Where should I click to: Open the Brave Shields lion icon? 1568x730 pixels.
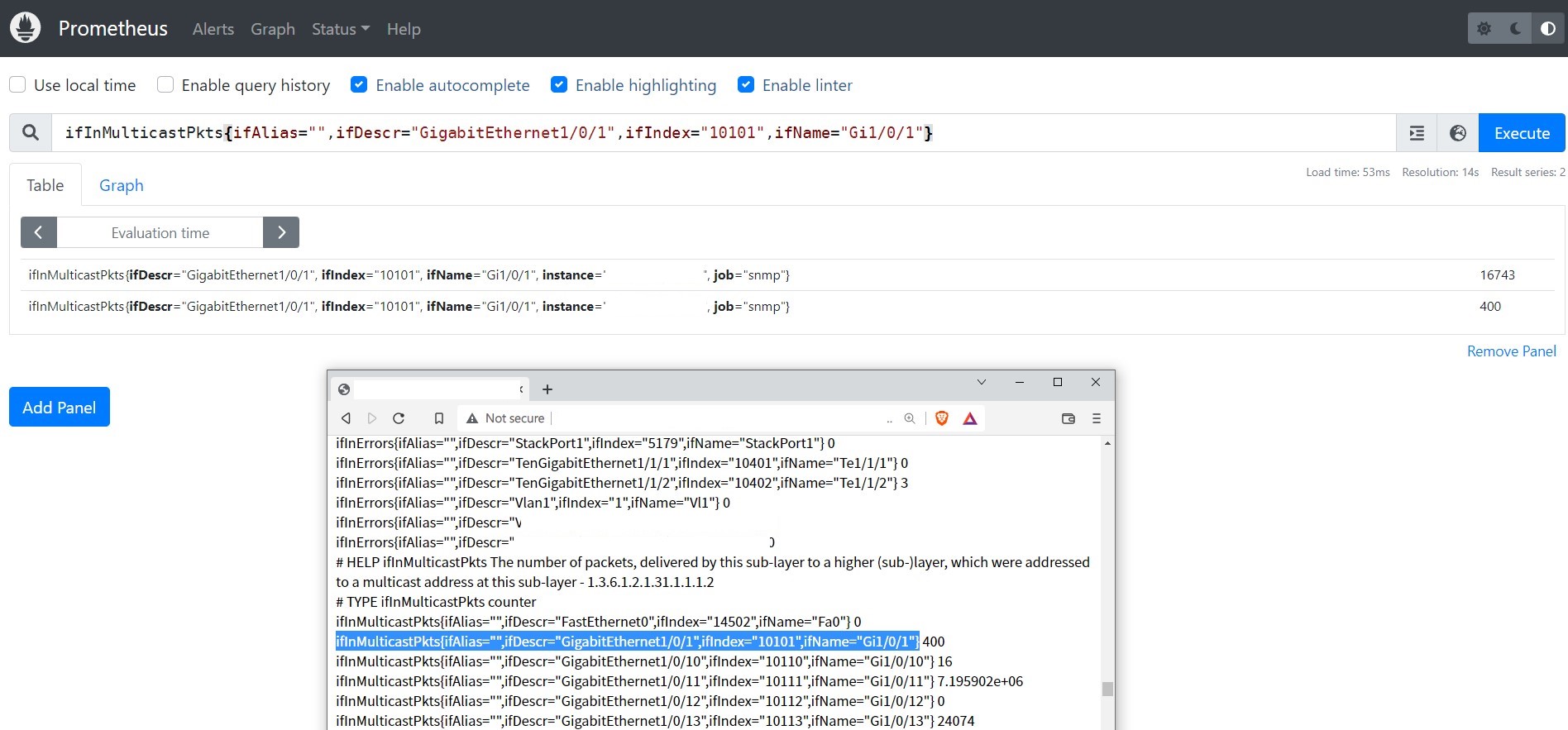(941, 418)
